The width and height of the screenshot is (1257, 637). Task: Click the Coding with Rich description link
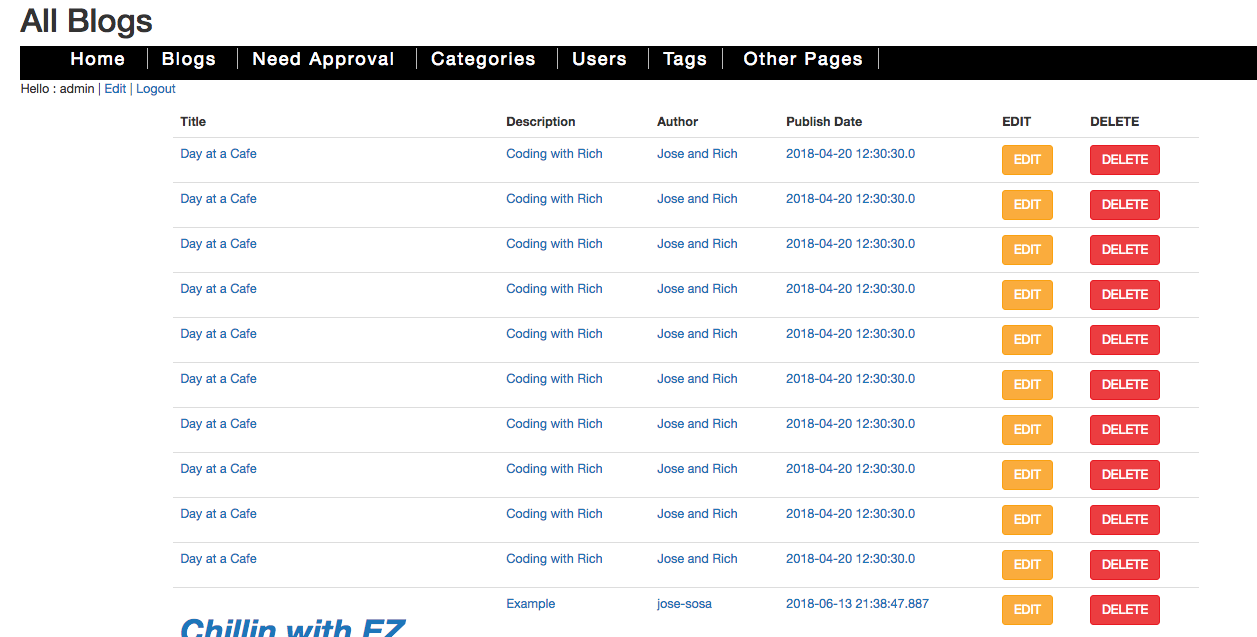tap(554, 153)
